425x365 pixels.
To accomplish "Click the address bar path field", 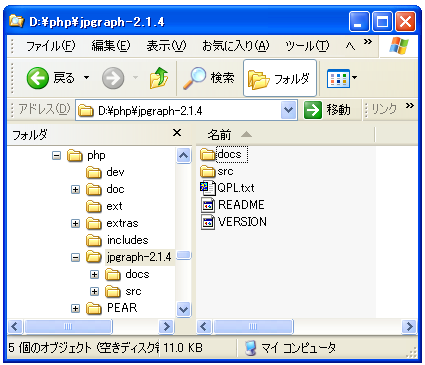I will point(187,110).
